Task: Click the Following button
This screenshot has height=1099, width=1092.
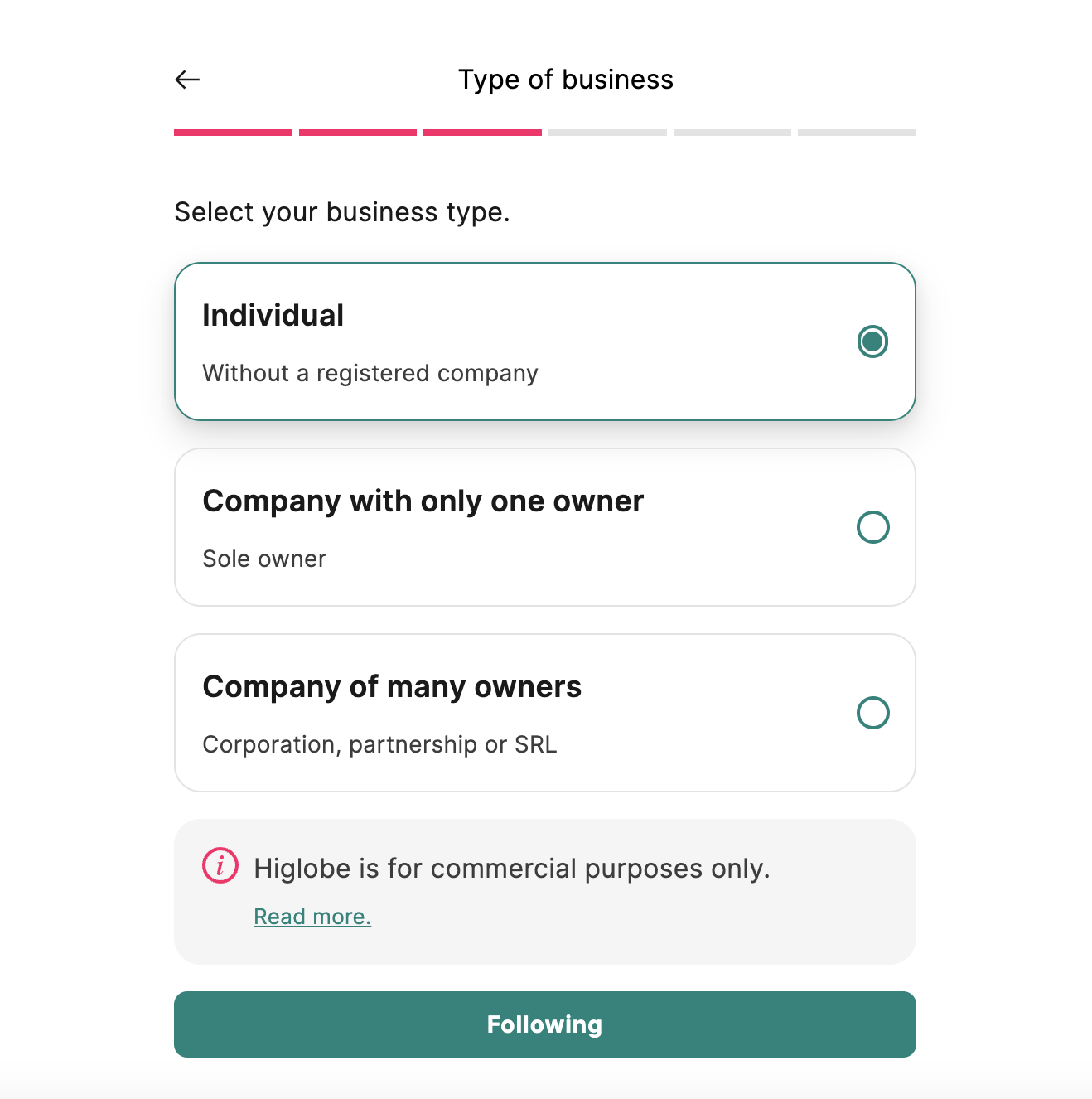Action: (x=545, y=1024)
